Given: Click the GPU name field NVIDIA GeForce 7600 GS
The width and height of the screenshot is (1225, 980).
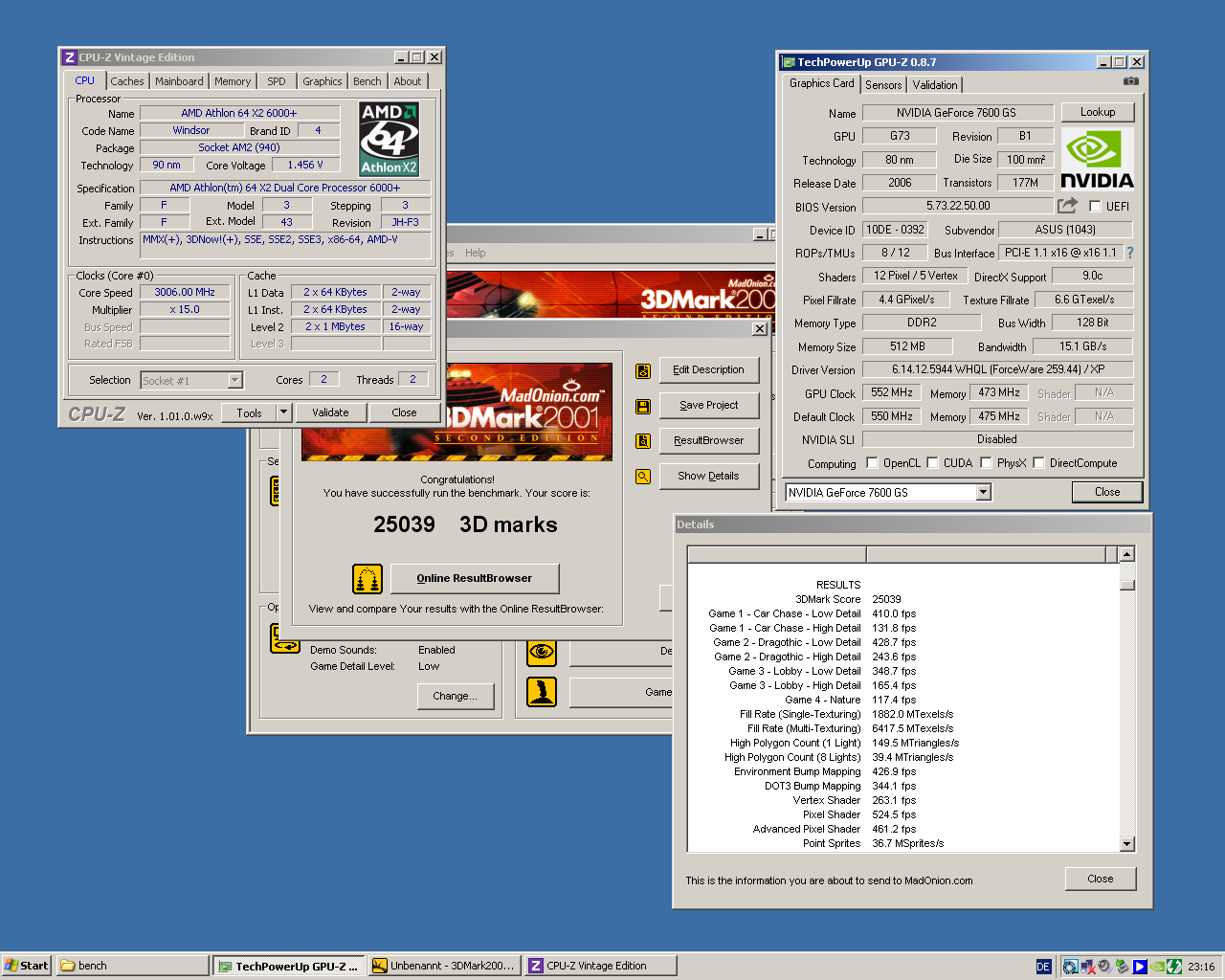Looking at the screenshot, I should pyautogui.click(x=957, y=113).
